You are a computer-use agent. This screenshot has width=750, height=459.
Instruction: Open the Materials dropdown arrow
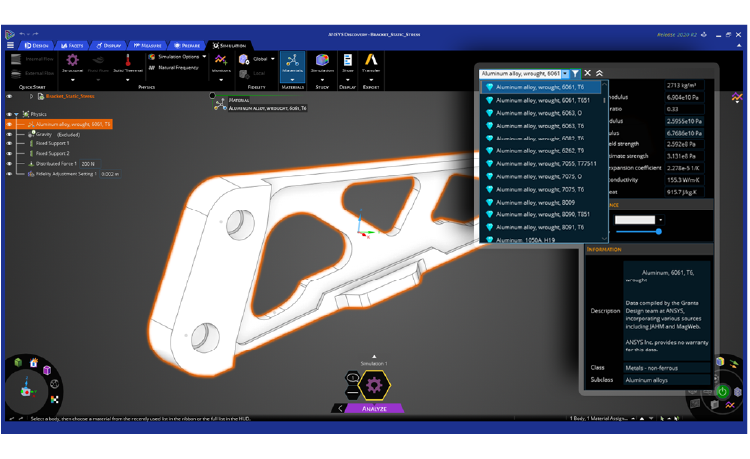pos(292,80)
